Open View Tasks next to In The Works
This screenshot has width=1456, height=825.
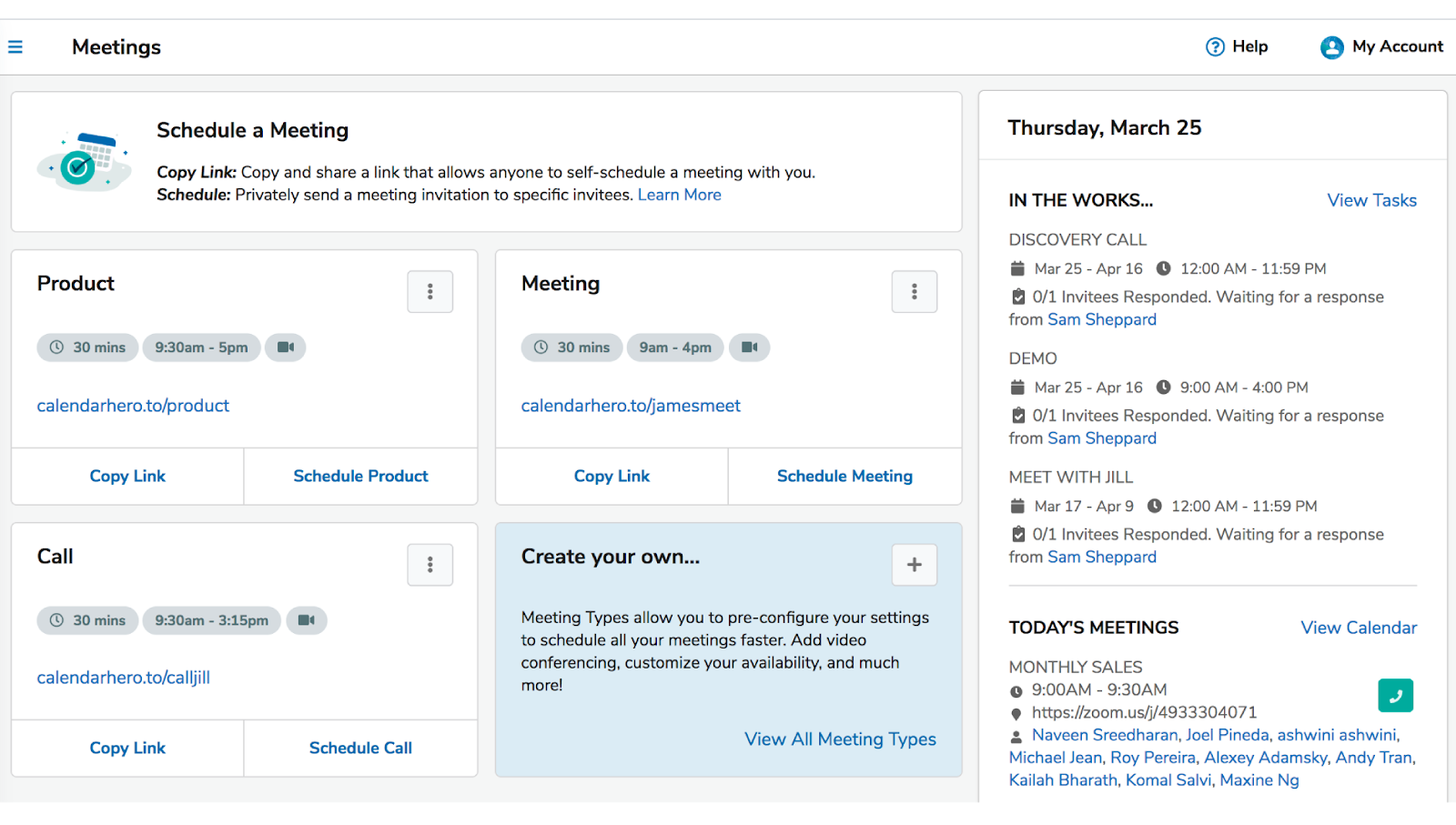point(1371,200)
